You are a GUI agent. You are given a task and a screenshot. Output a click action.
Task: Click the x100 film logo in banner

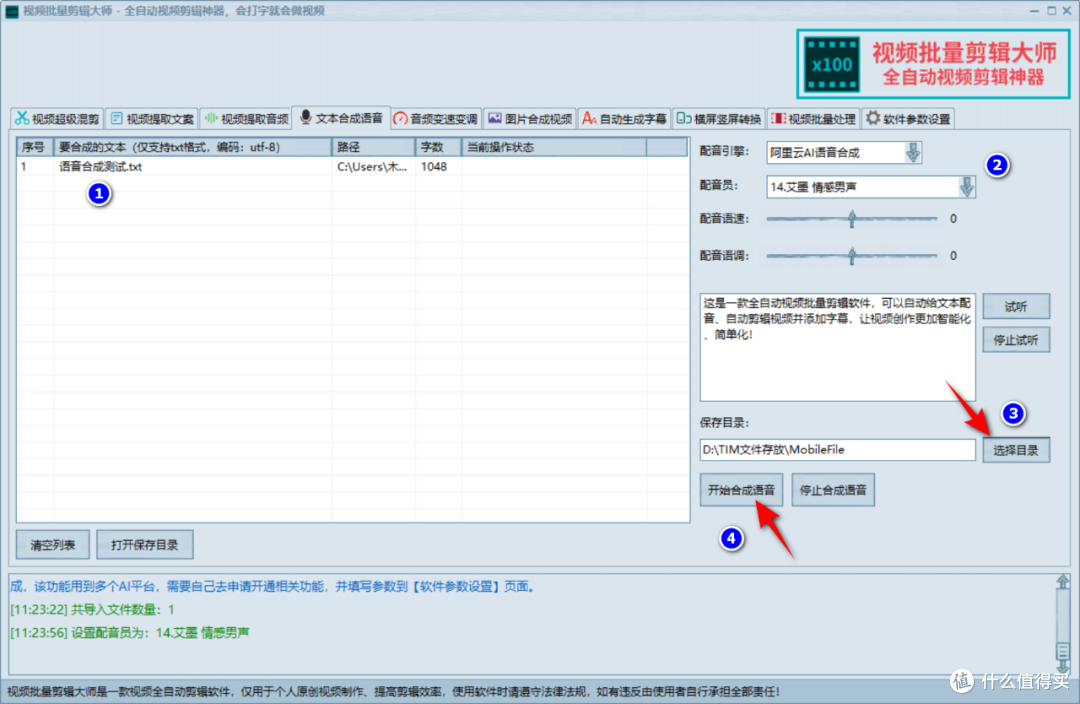[x=832, y=65]
